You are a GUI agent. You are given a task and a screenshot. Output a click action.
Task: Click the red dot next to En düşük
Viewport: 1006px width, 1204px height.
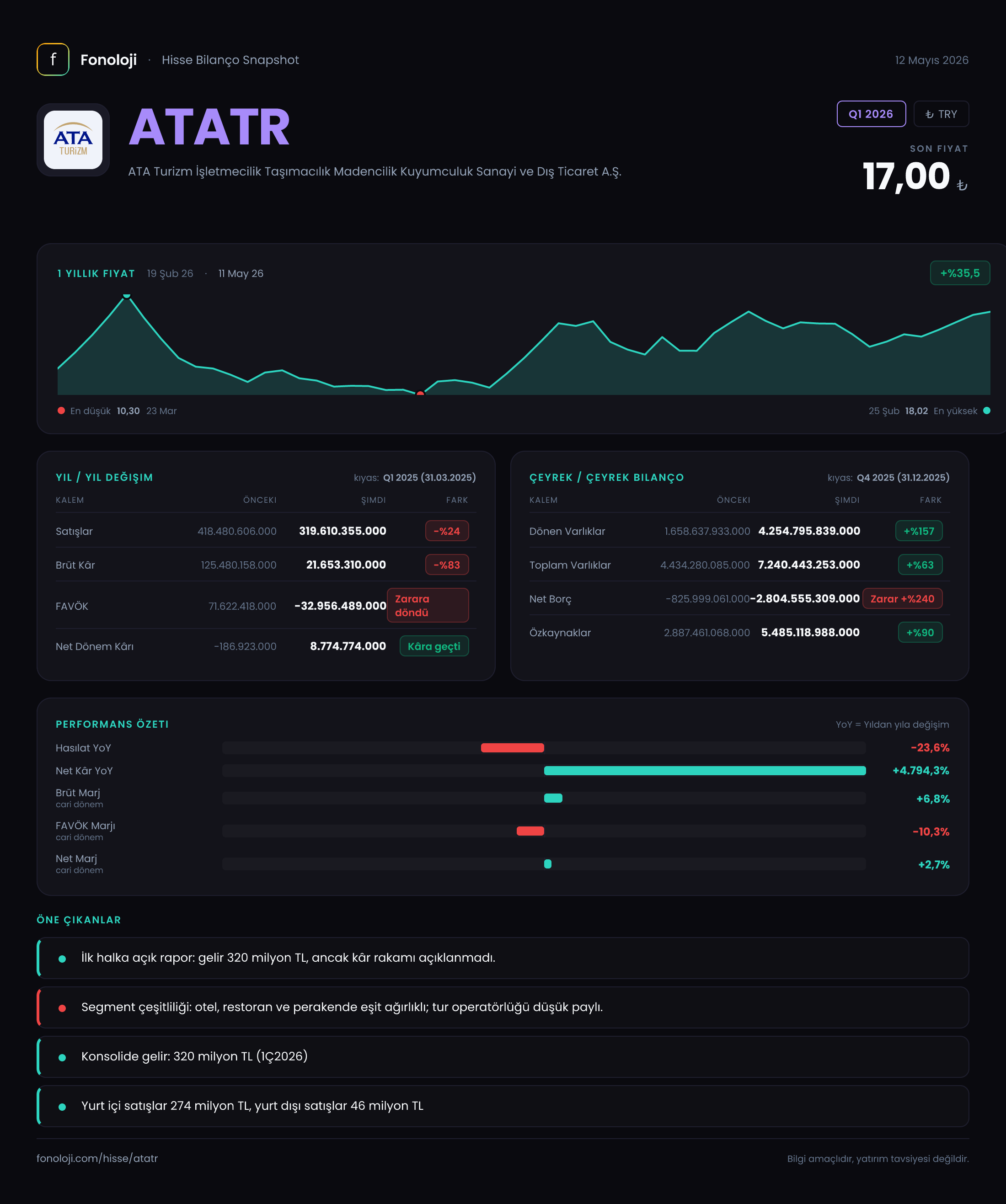click(x=61, y=410)
